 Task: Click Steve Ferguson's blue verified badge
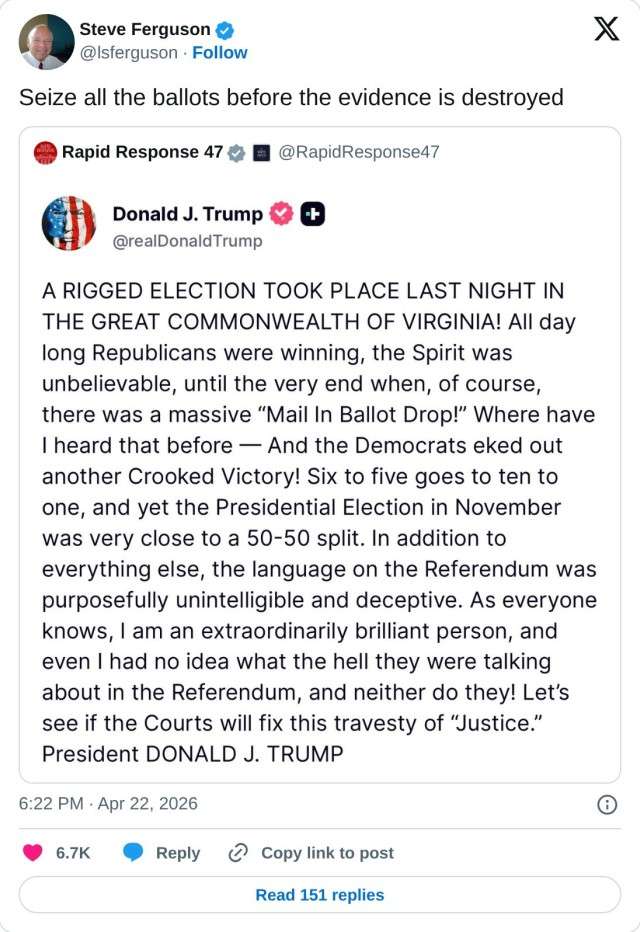point(224,30)
